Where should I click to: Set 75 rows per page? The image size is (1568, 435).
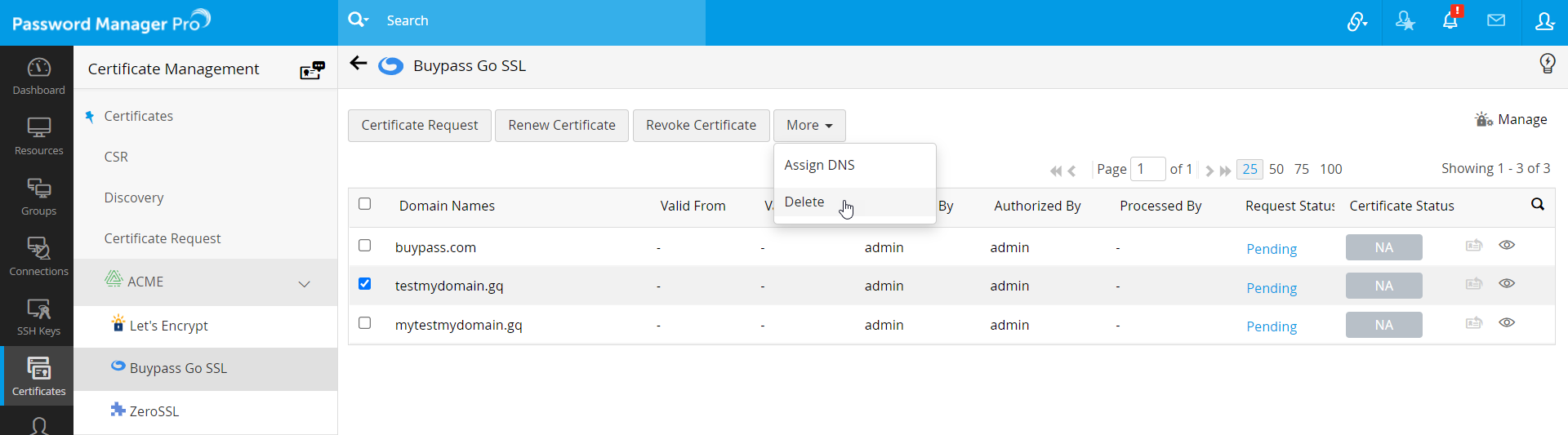1302,169
